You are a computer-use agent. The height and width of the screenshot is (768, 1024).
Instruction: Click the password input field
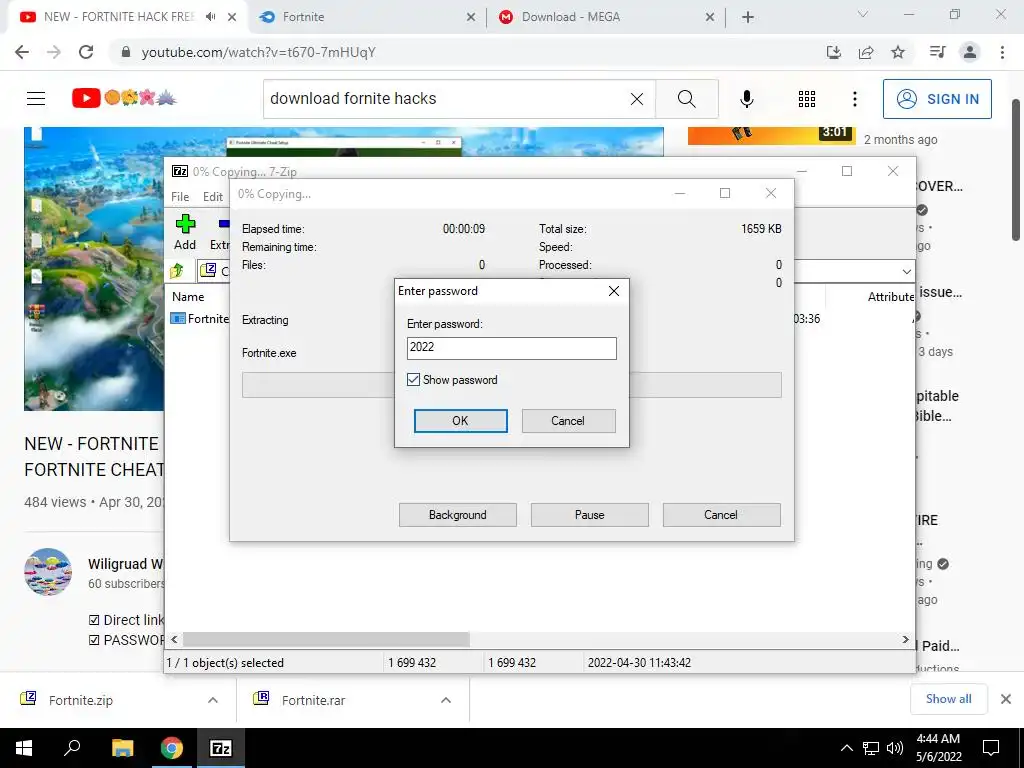coord(511,347)
